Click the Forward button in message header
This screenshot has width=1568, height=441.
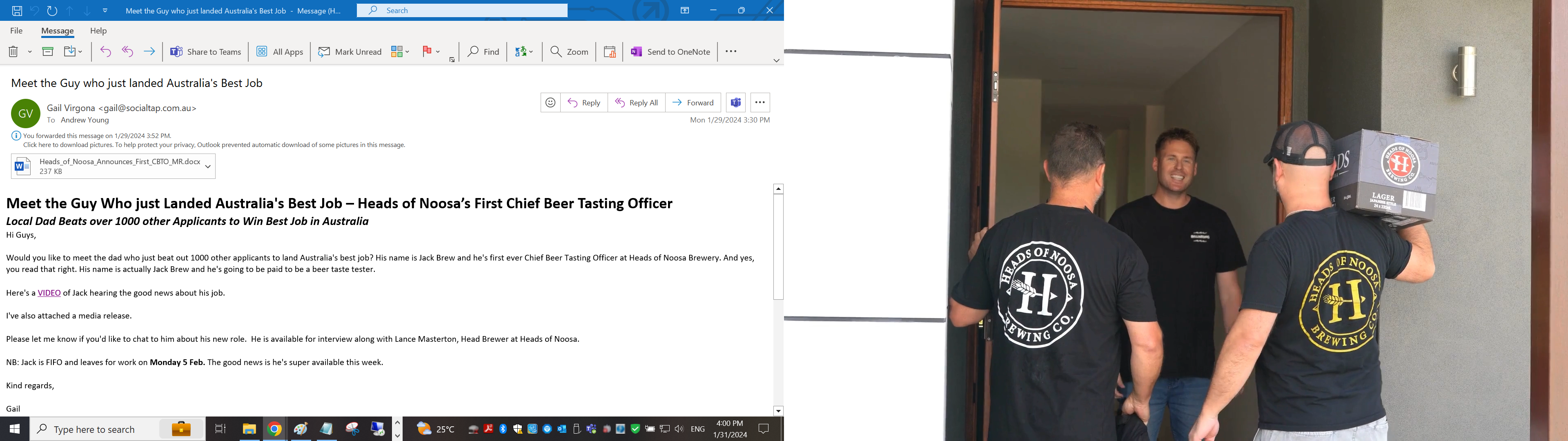(x=693, y=102)
